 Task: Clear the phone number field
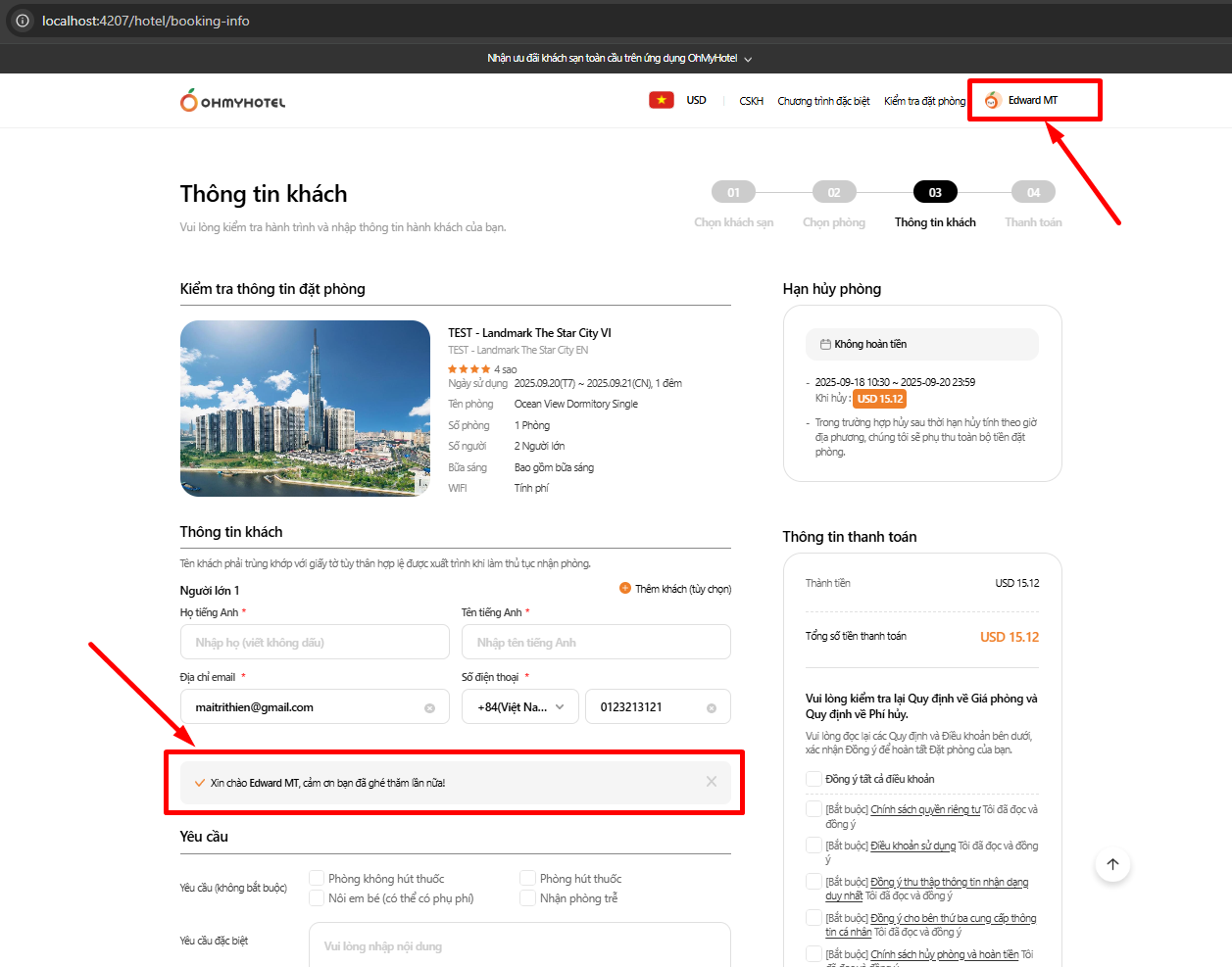coord(712,708)
